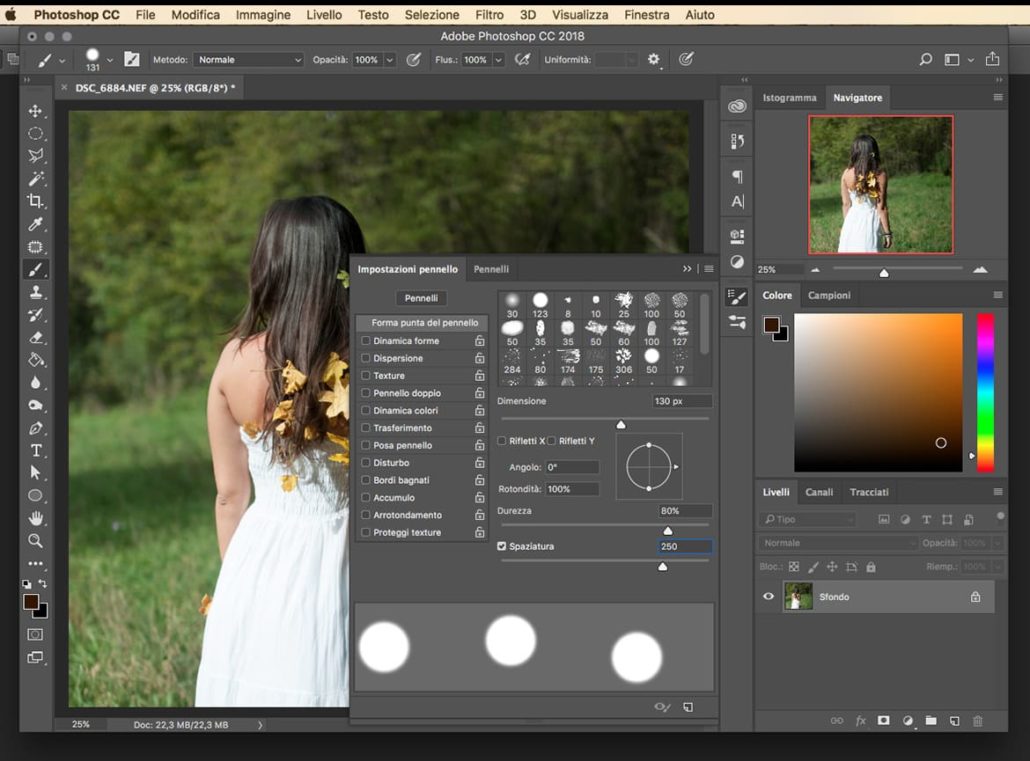The width and height of the screenshot is (1030, 761).
Task: Open the tool preset picker arrow
Action: 62,60
